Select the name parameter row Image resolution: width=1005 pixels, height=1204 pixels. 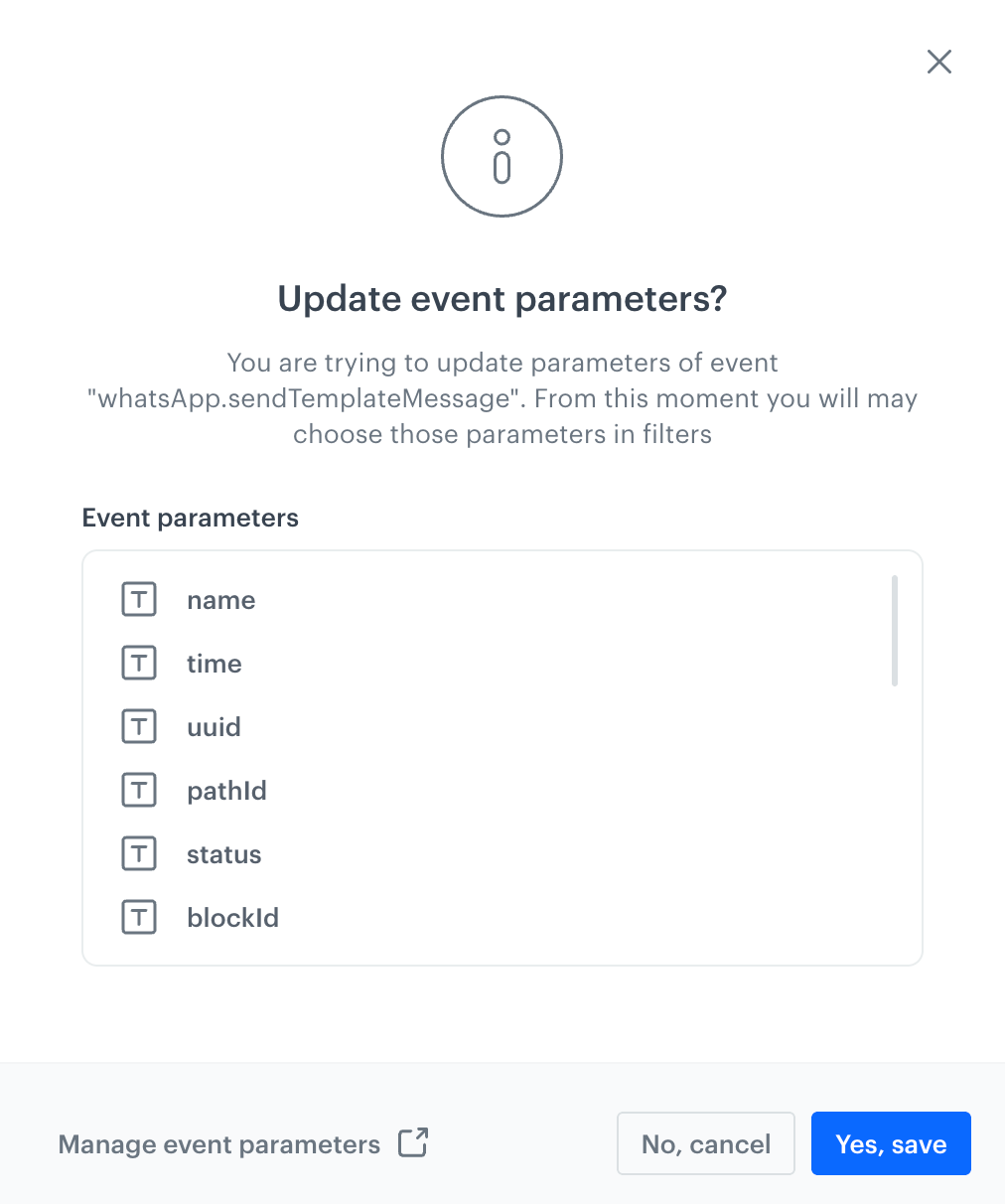pyautogui.click(x=220, y=599)
